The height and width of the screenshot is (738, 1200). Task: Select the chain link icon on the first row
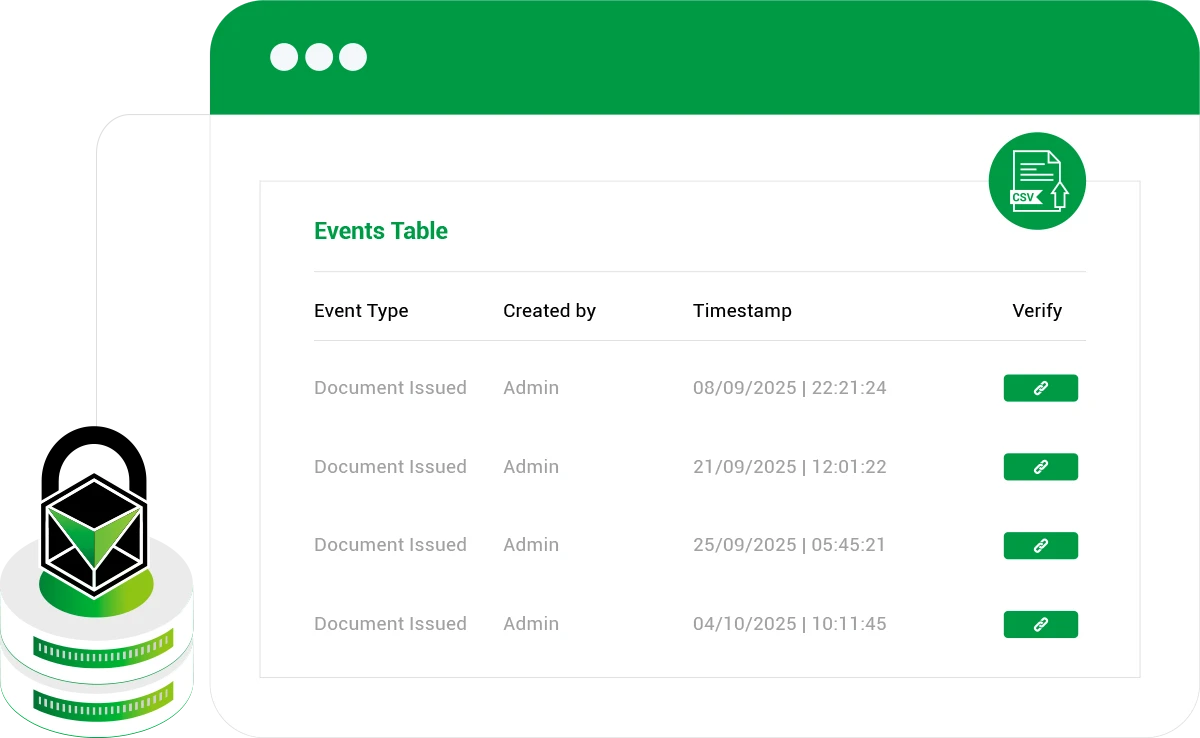point(1040,388)
